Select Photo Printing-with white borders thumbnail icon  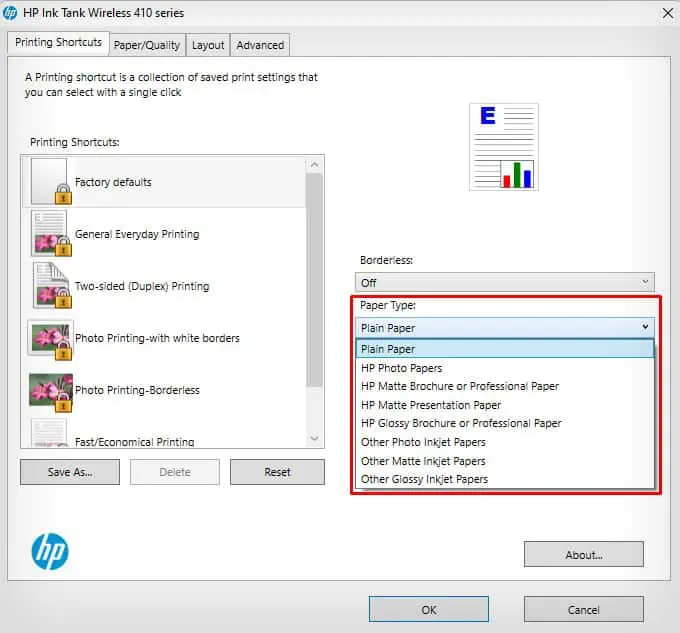(50, 339)
